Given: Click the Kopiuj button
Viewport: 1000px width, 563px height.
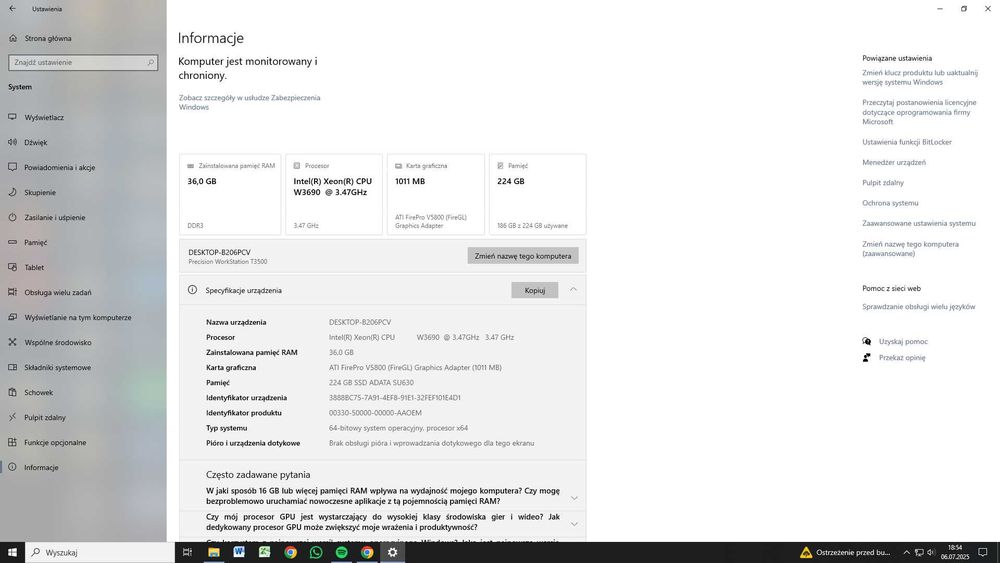Looking at the screenshot, I should [534, 290].
